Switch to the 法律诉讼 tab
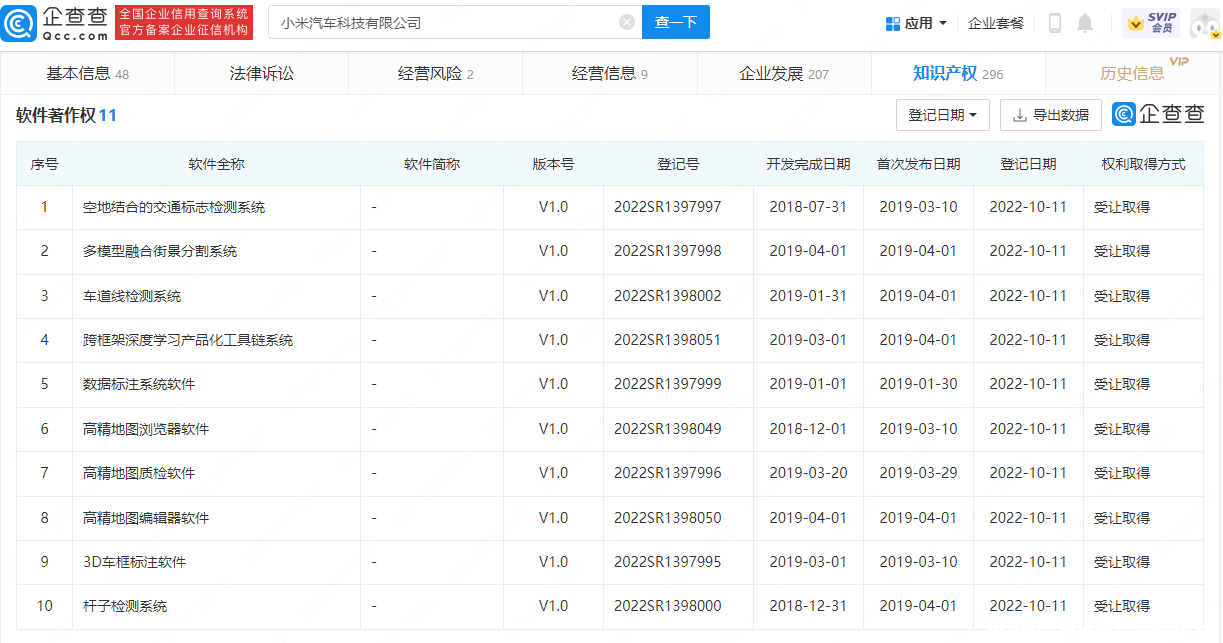 point(262,74)
